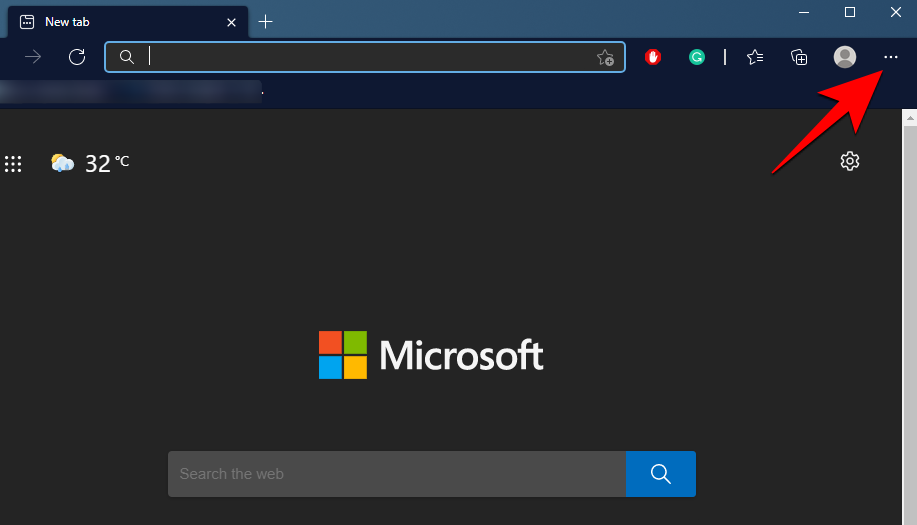Click the scrollbar up arrow
The image size is (917, 525).
coord(910,118)
